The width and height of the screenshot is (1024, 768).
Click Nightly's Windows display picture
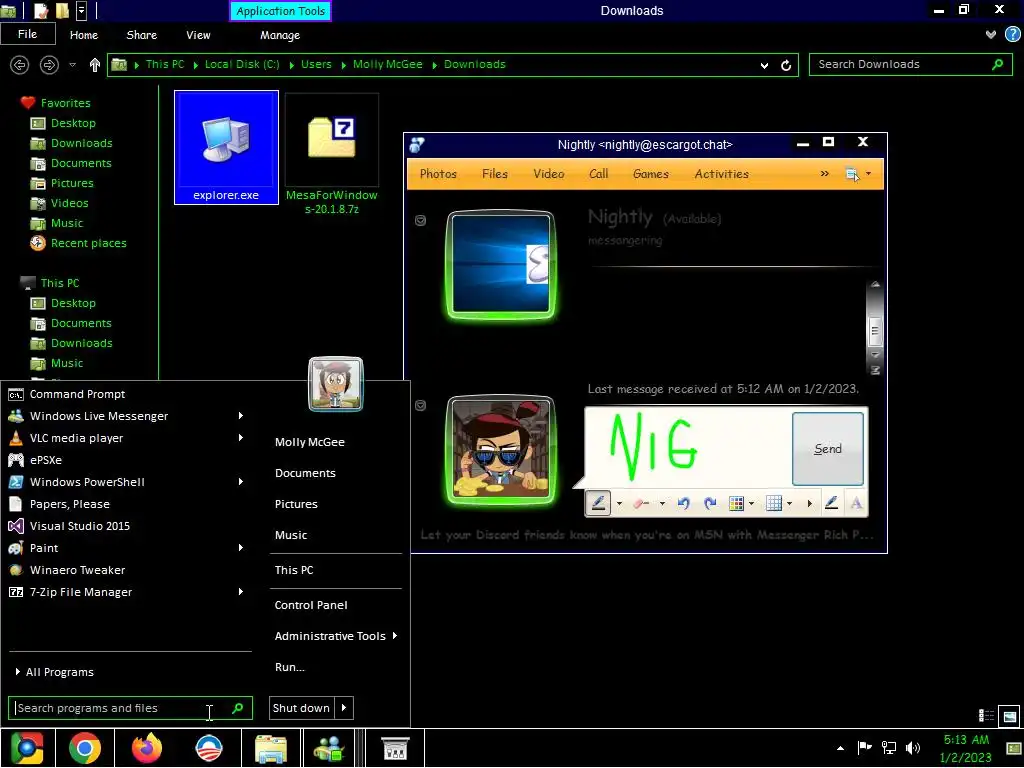[x=501, y=264]
